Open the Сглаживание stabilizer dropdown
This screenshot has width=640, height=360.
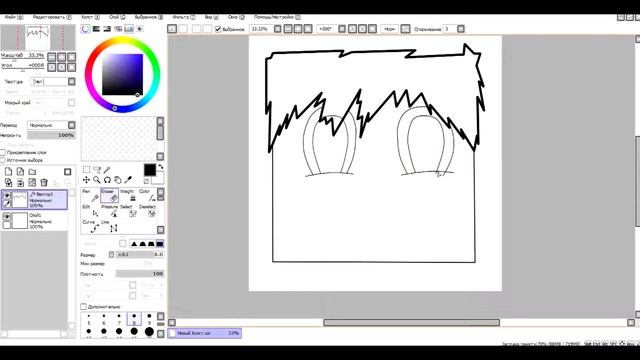click(461, 29)
